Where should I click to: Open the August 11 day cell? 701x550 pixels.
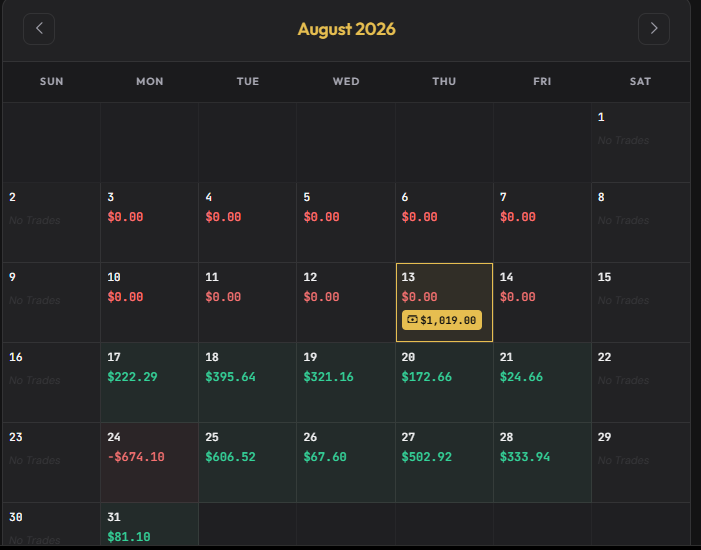click(248, 303)
